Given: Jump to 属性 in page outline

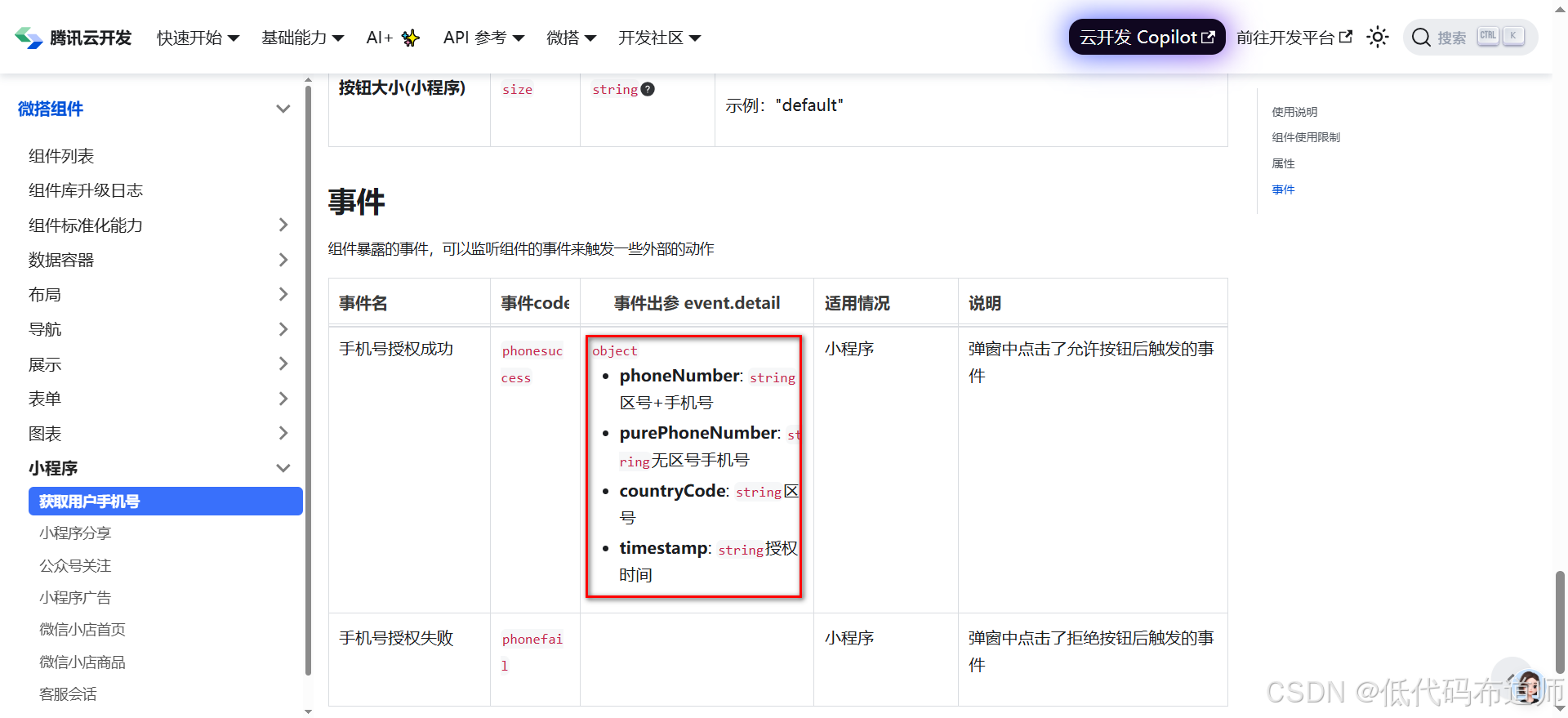Looking at the screenshot, I should pos(1283,163).
